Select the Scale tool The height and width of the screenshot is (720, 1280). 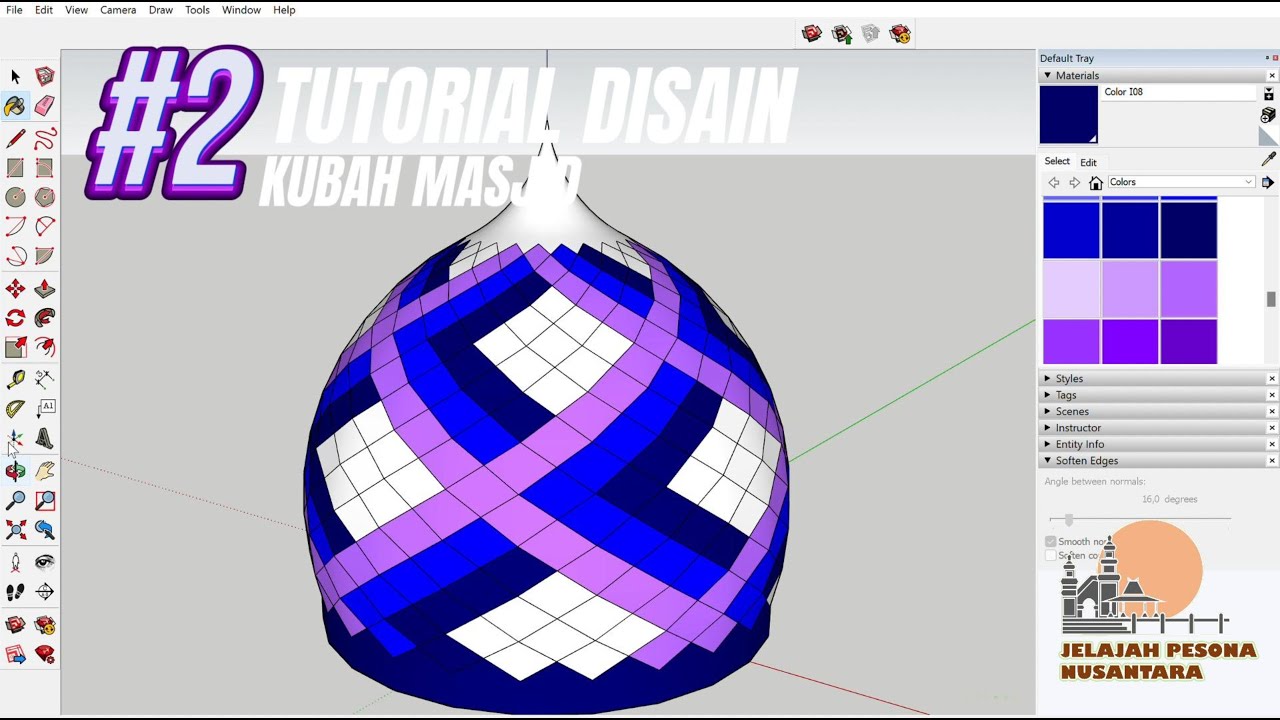click(x=15, y=348)
